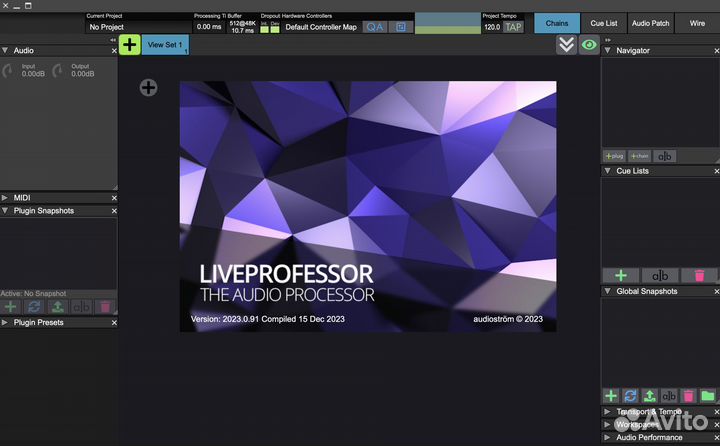The width and height of the screenshot is (720, 446).
Task: Collapse the Cue Lists panel
Action: pyautogui.click(x=608, y=171)
